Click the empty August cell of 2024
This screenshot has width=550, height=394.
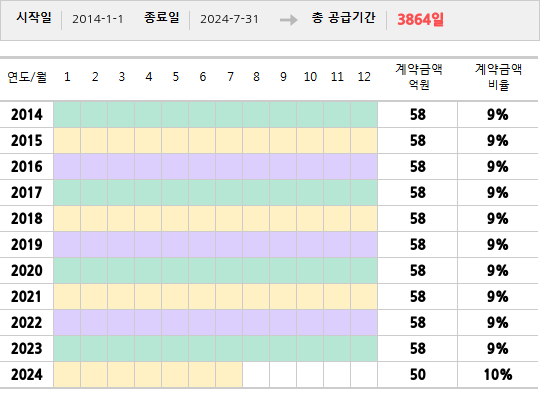(256, 374)
